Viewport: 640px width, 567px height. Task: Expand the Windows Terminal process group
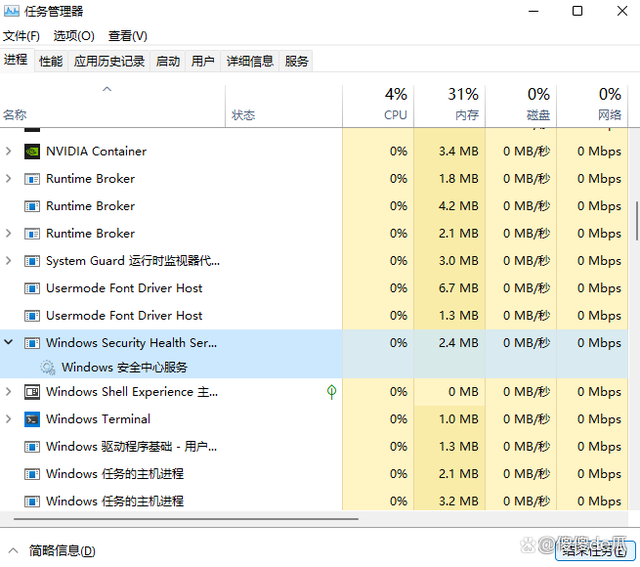coord(8,419)
